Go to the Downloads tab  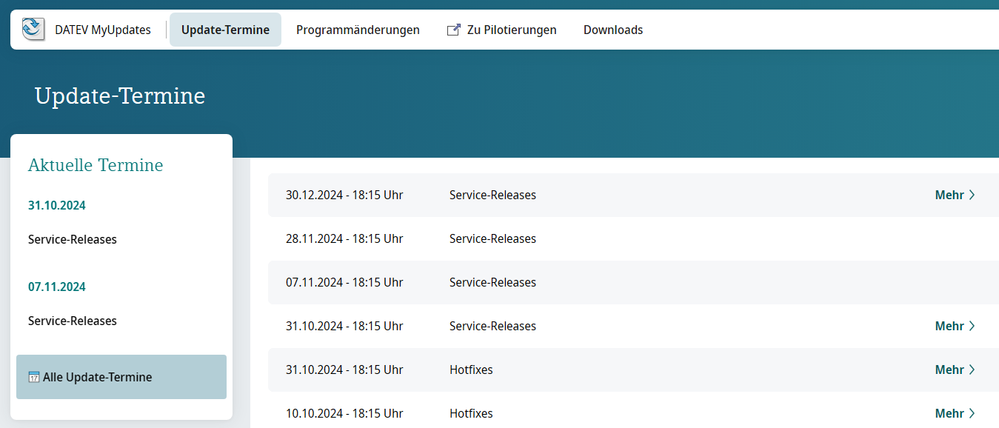coord(613,30)
